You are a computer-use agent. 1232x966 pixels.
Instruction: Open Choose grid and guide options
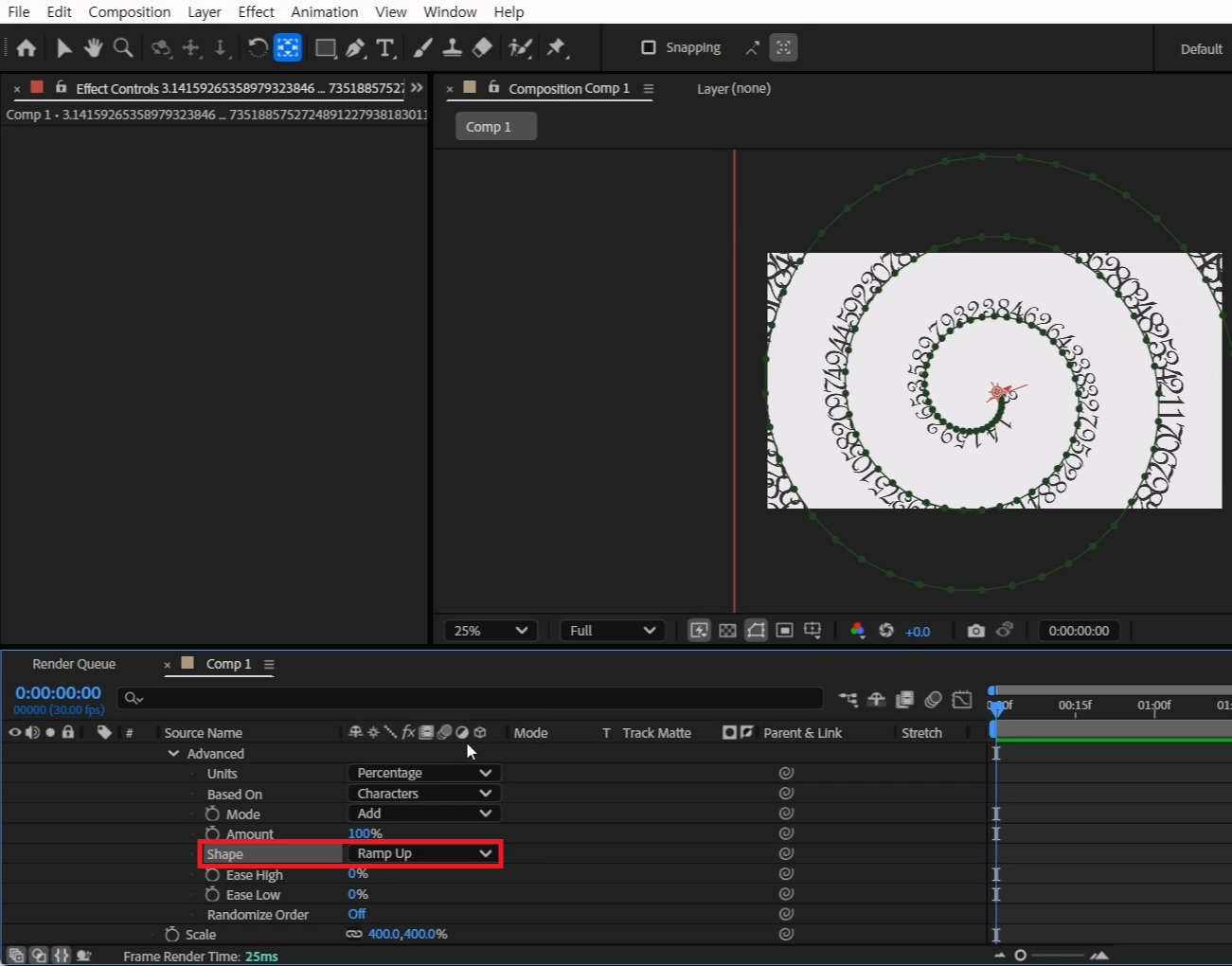[x=812, y=631]
